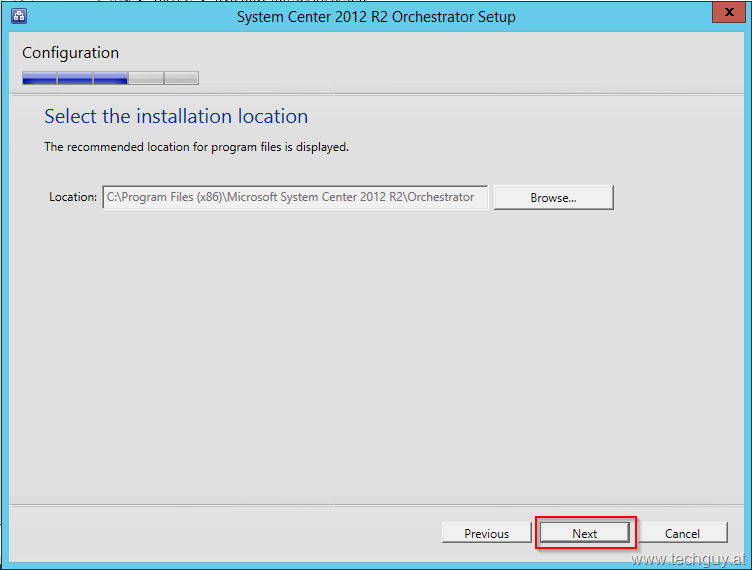The image size is (752, 570).
Task: Click the first filled progress segment
Action: 39,78
